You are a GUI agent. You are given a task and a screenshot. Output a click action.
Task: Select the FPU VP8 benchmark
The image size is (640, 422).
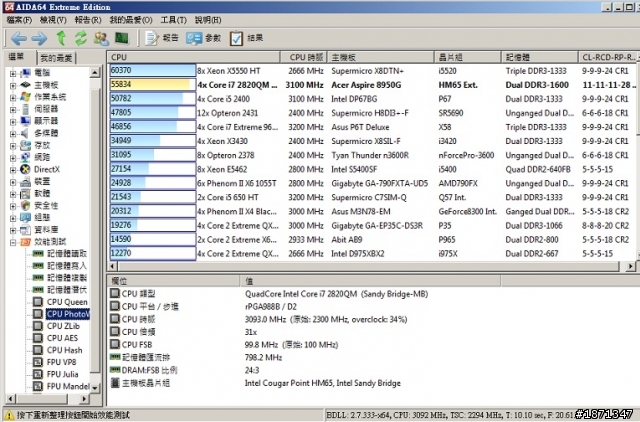(x=61, y=362)
